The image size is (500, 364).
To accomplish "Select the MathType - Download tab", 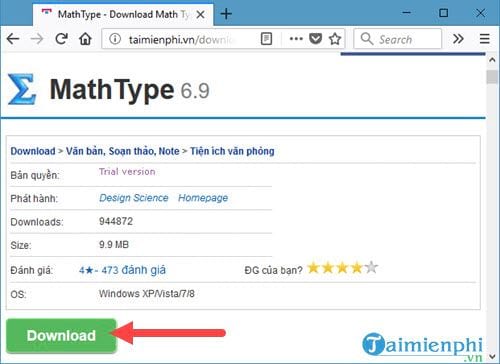I will click(x=123, y=14).
